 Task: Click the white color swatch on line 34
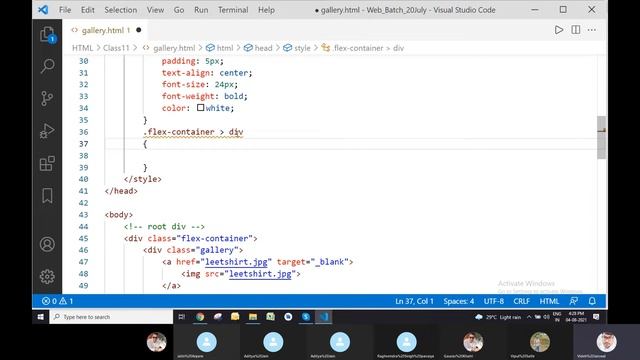[x=200, y=108]
